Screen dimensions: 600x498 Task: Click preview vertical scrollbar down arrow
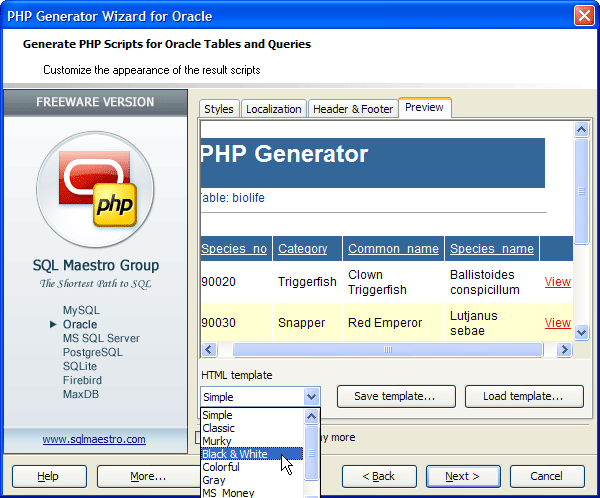[582, 332]
